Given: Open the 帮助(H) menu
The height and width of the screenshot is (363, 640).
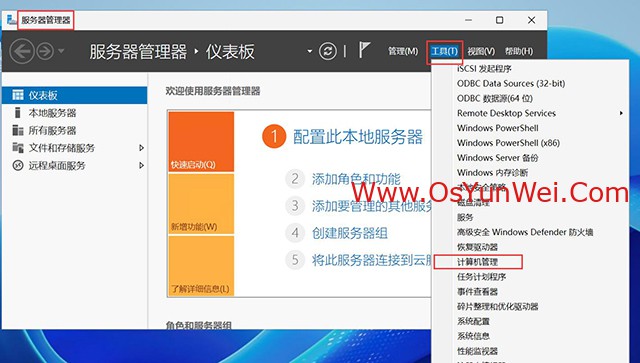Looking at the screenshot, I should pyautogui.click(x=519, y=51).
